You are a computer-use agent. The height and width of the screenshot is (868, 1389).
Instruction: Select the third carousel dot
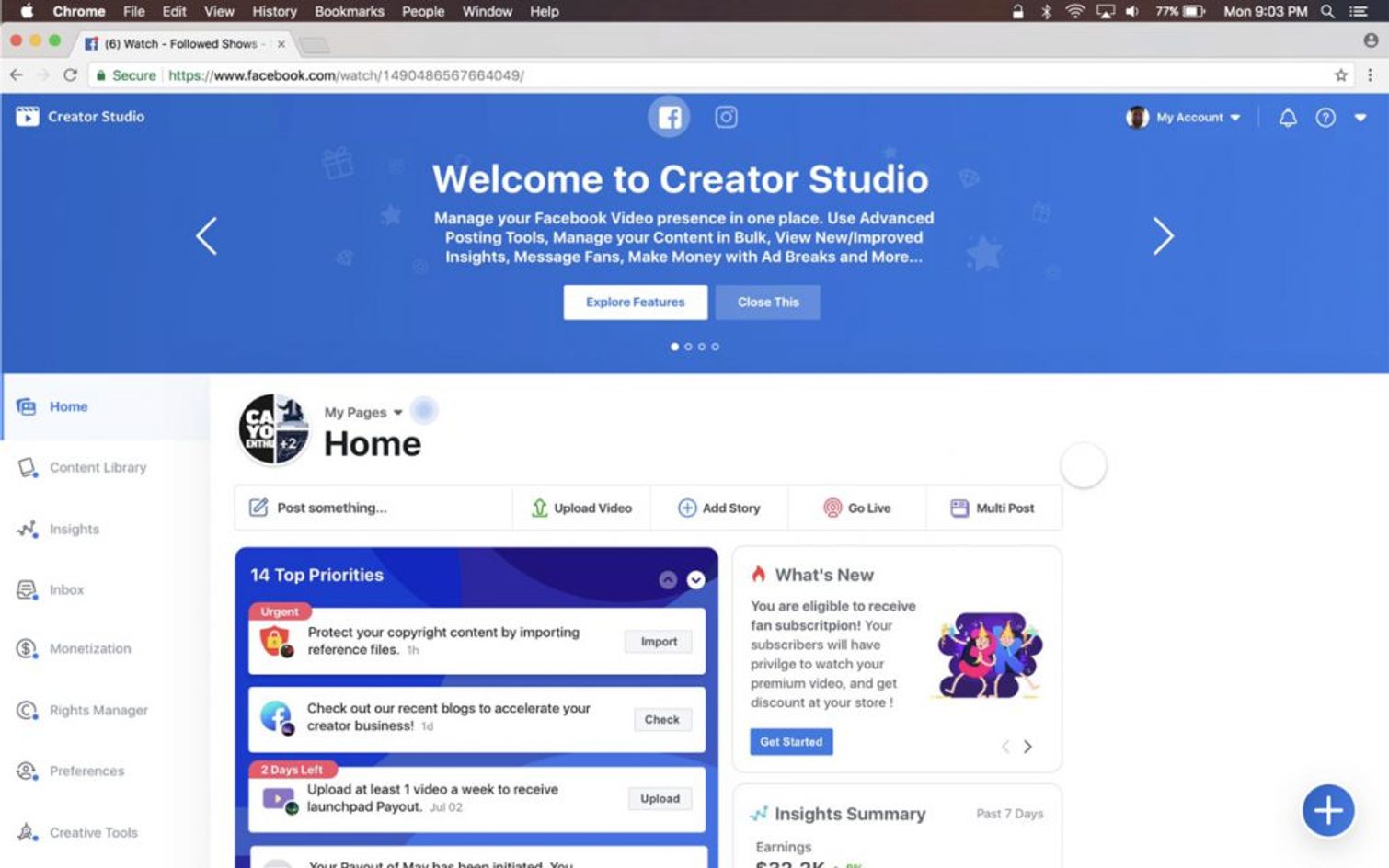coord(702,347)
